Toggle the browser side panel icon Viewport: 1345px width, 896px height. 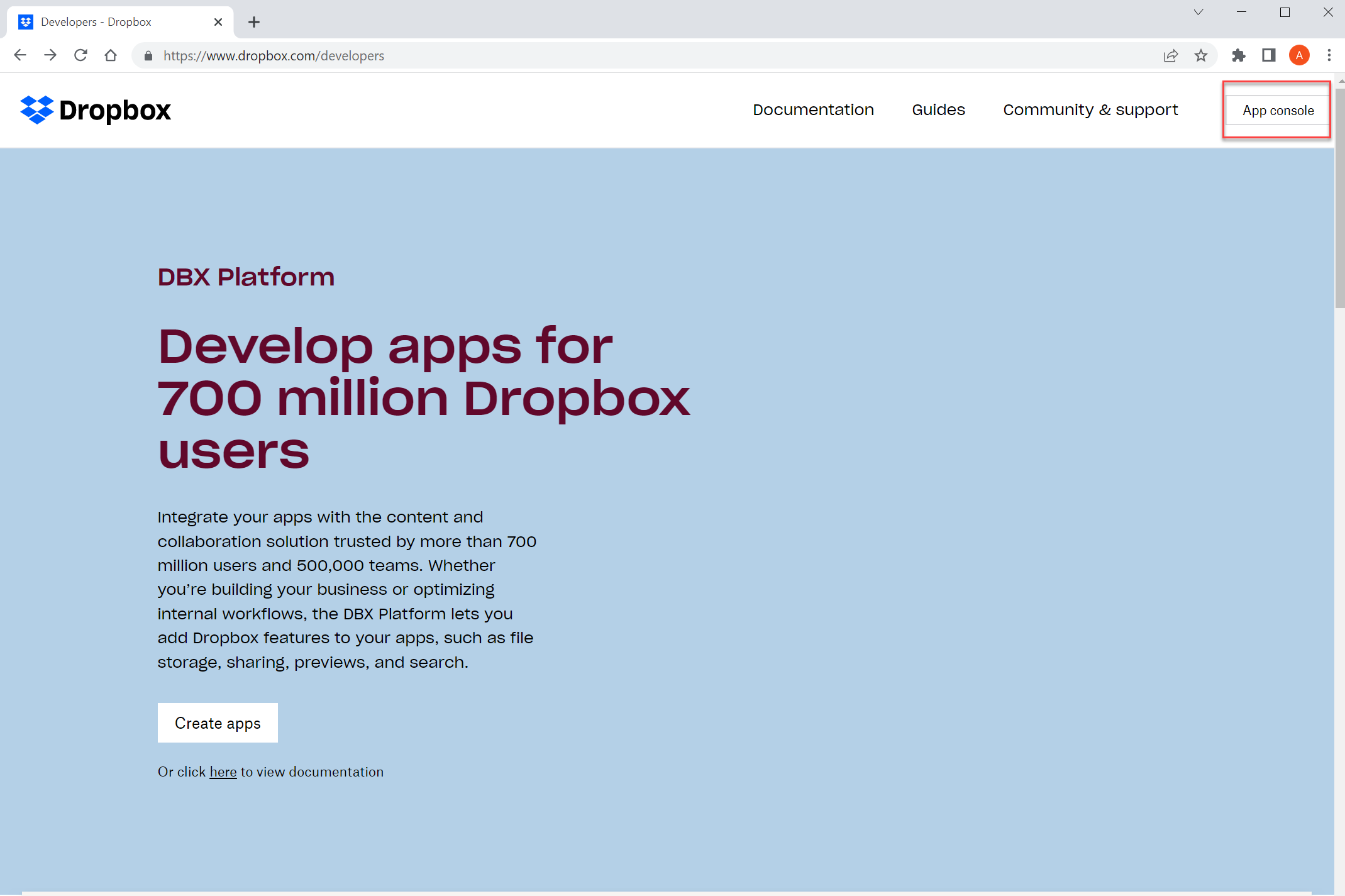tap(1269, 55)
